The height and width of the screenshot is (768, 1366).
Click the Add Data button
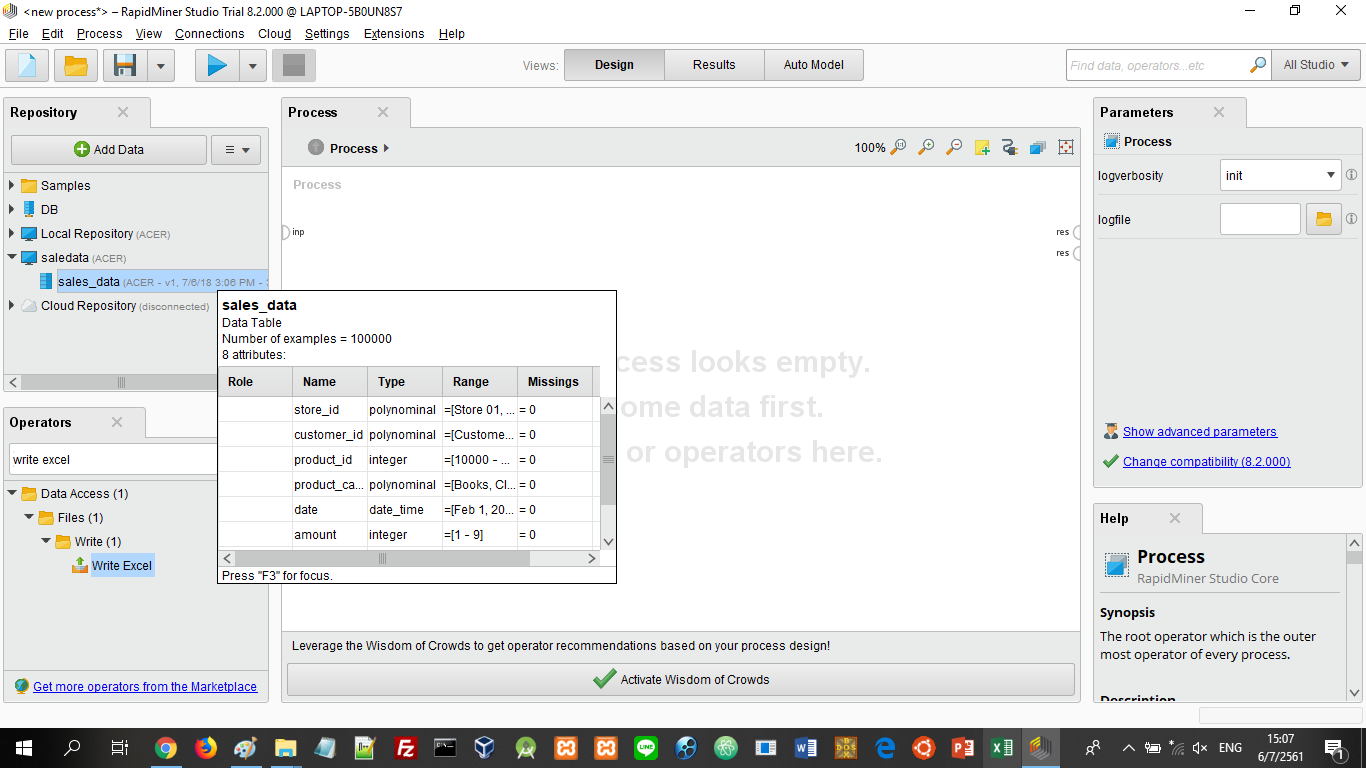tap(109, 150)
